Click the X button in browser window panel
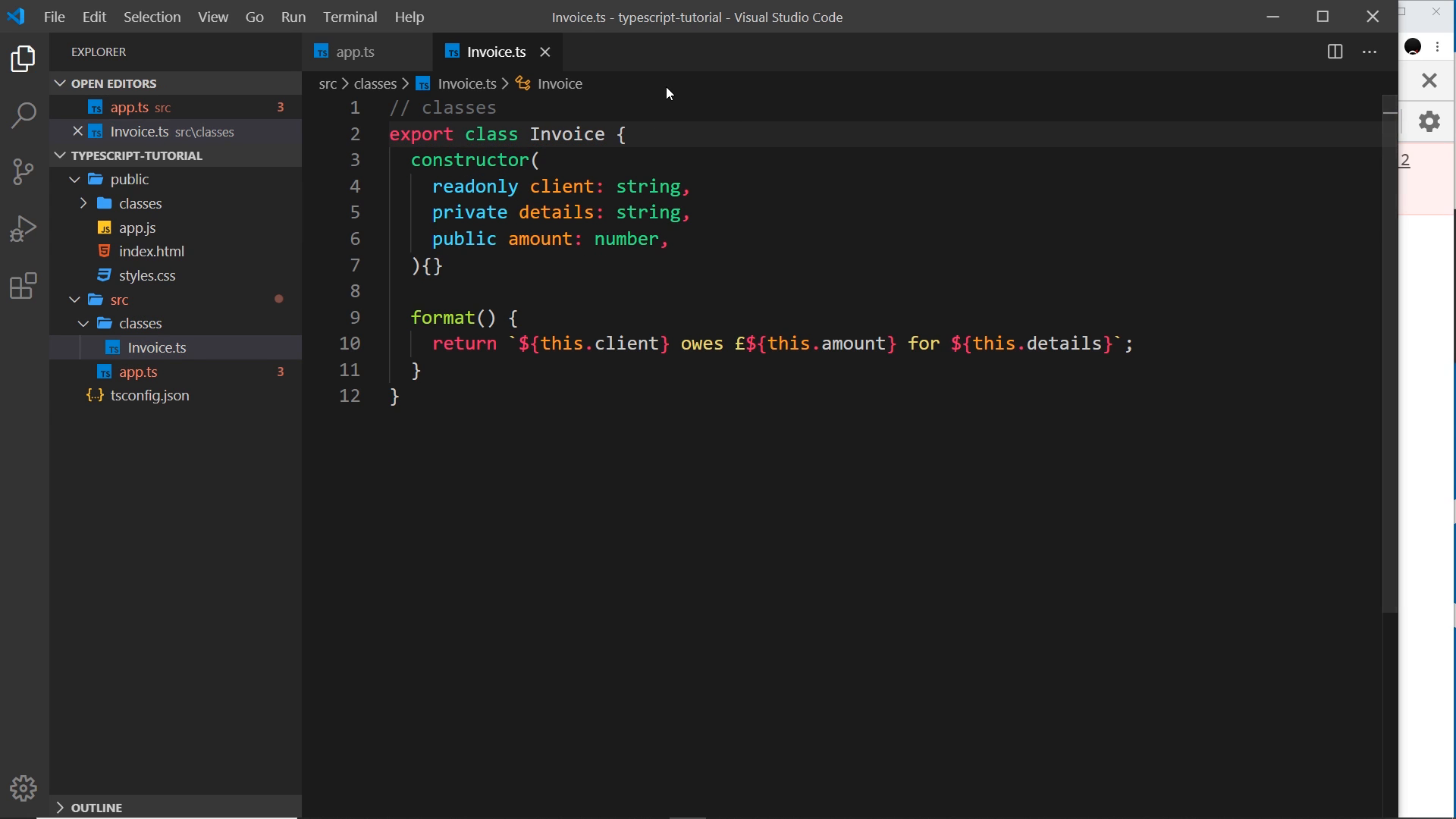This screenshot has height=819, width=1456. coord(1429,80)
